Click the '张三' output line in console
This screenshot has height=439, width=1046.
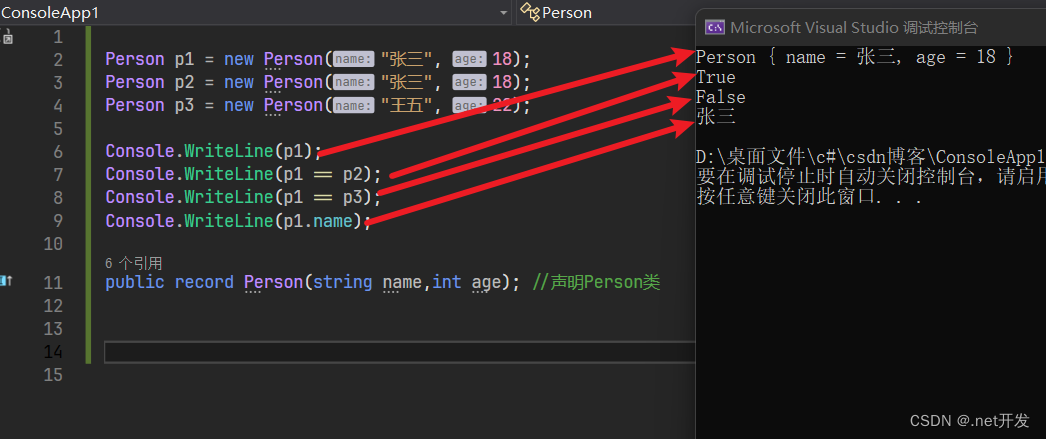[716, 118]
